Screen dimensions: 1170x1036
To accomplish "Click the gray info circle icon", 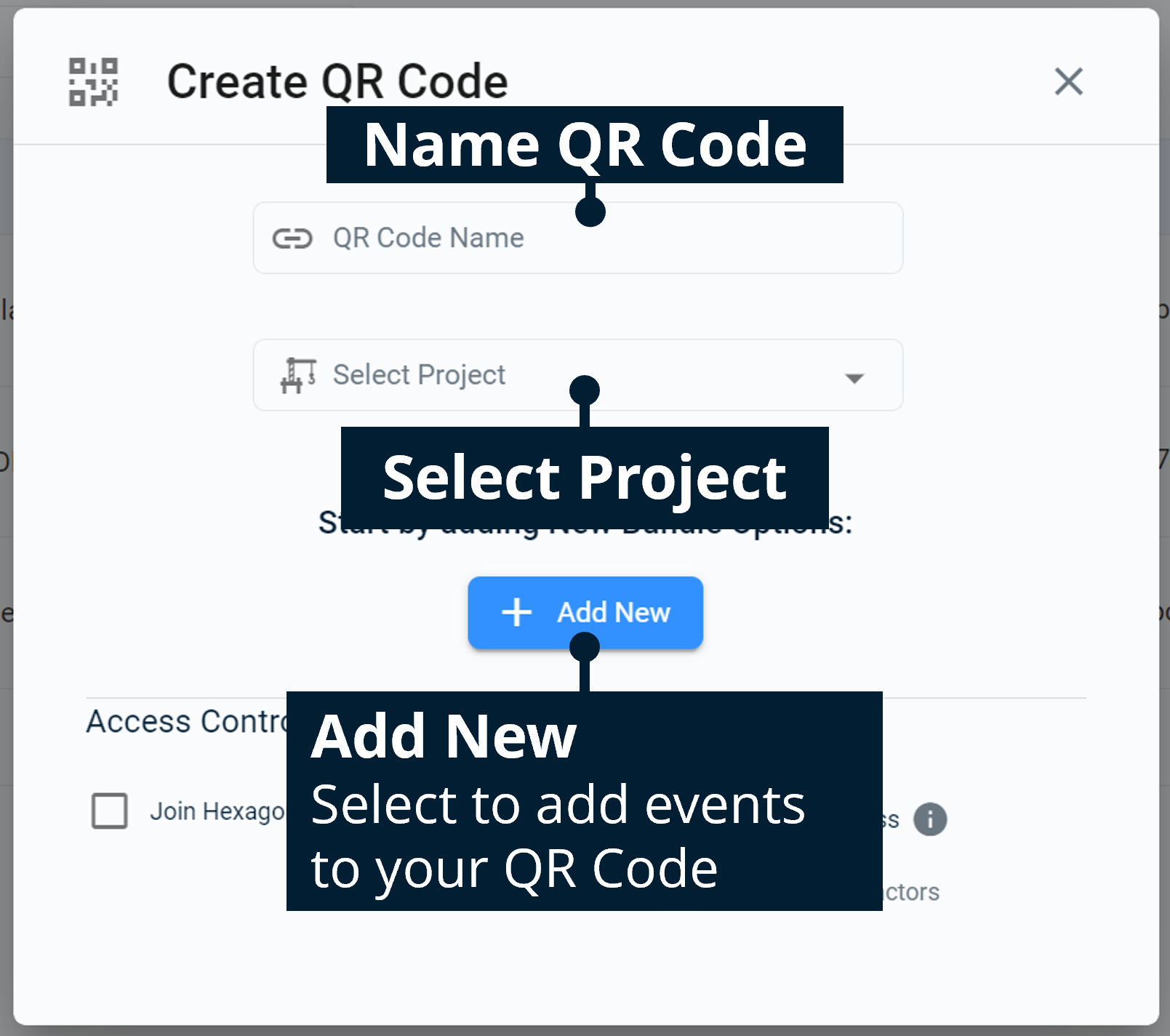I will pos(930,819).
